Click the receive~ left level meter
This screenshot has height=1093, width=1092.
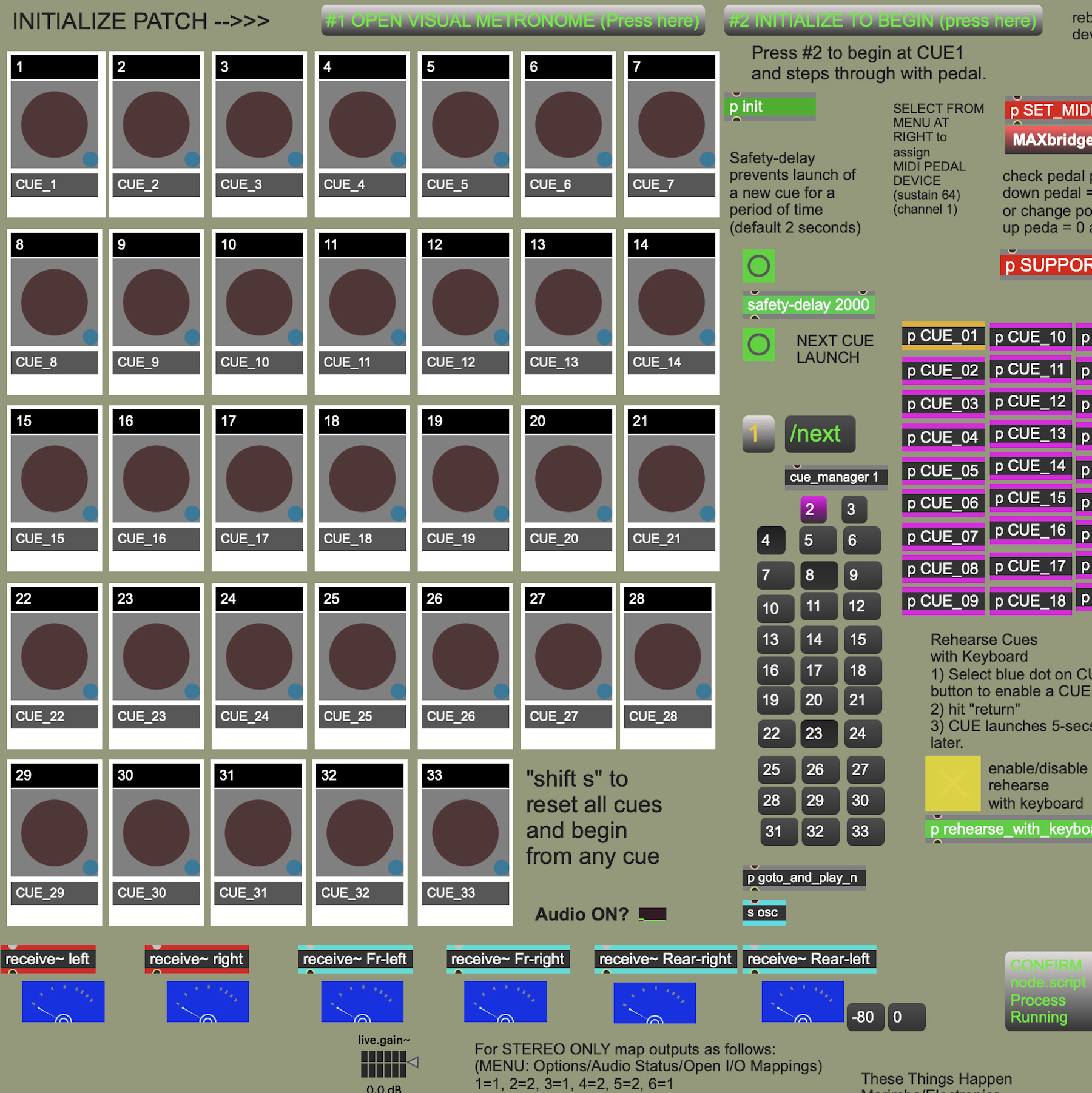click(64, 1002)
